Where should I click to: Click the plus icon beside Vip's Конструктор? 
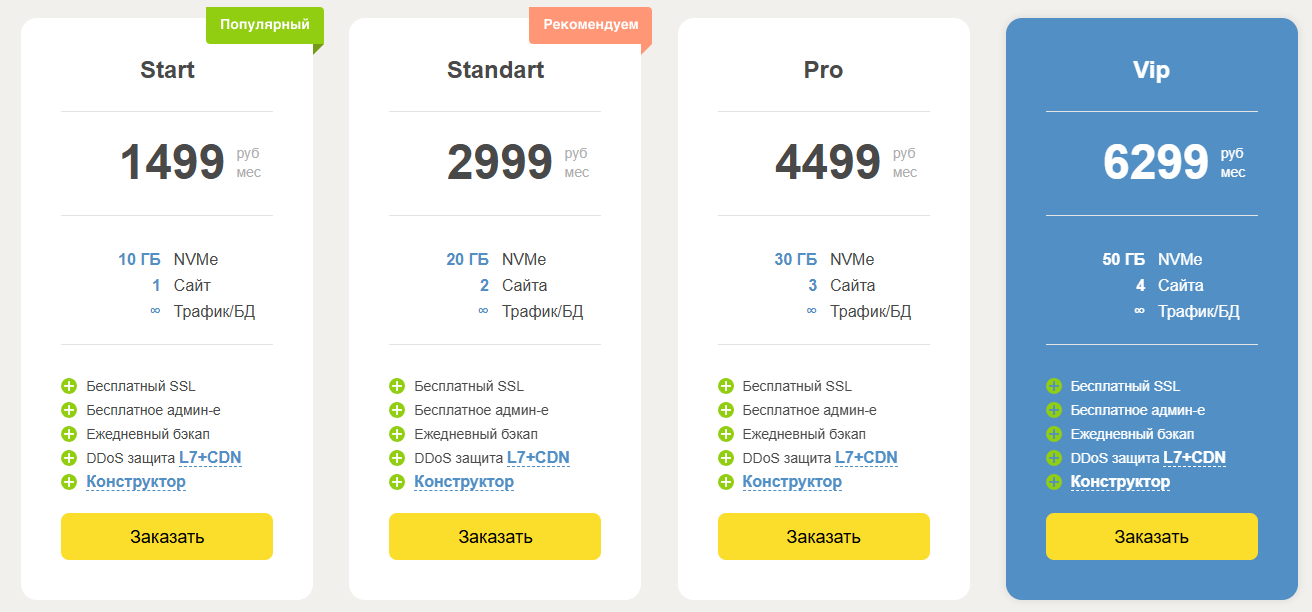click(1054, 482)
